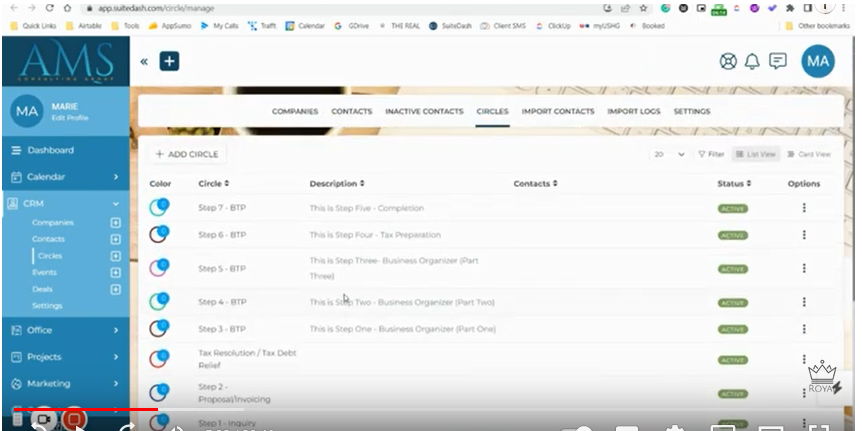Open options menu for Step 6 - BTP
862x431 pixels.
[x=804, y=235]
